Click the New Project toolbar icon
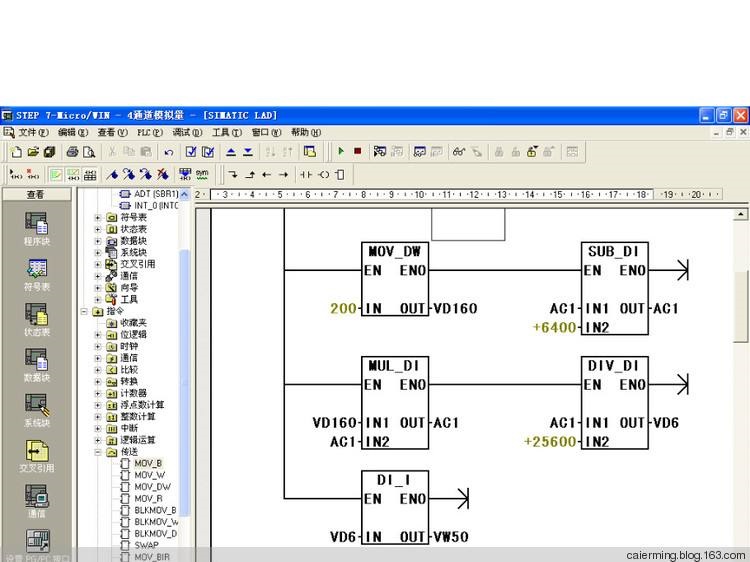 [x=16, y=152]
